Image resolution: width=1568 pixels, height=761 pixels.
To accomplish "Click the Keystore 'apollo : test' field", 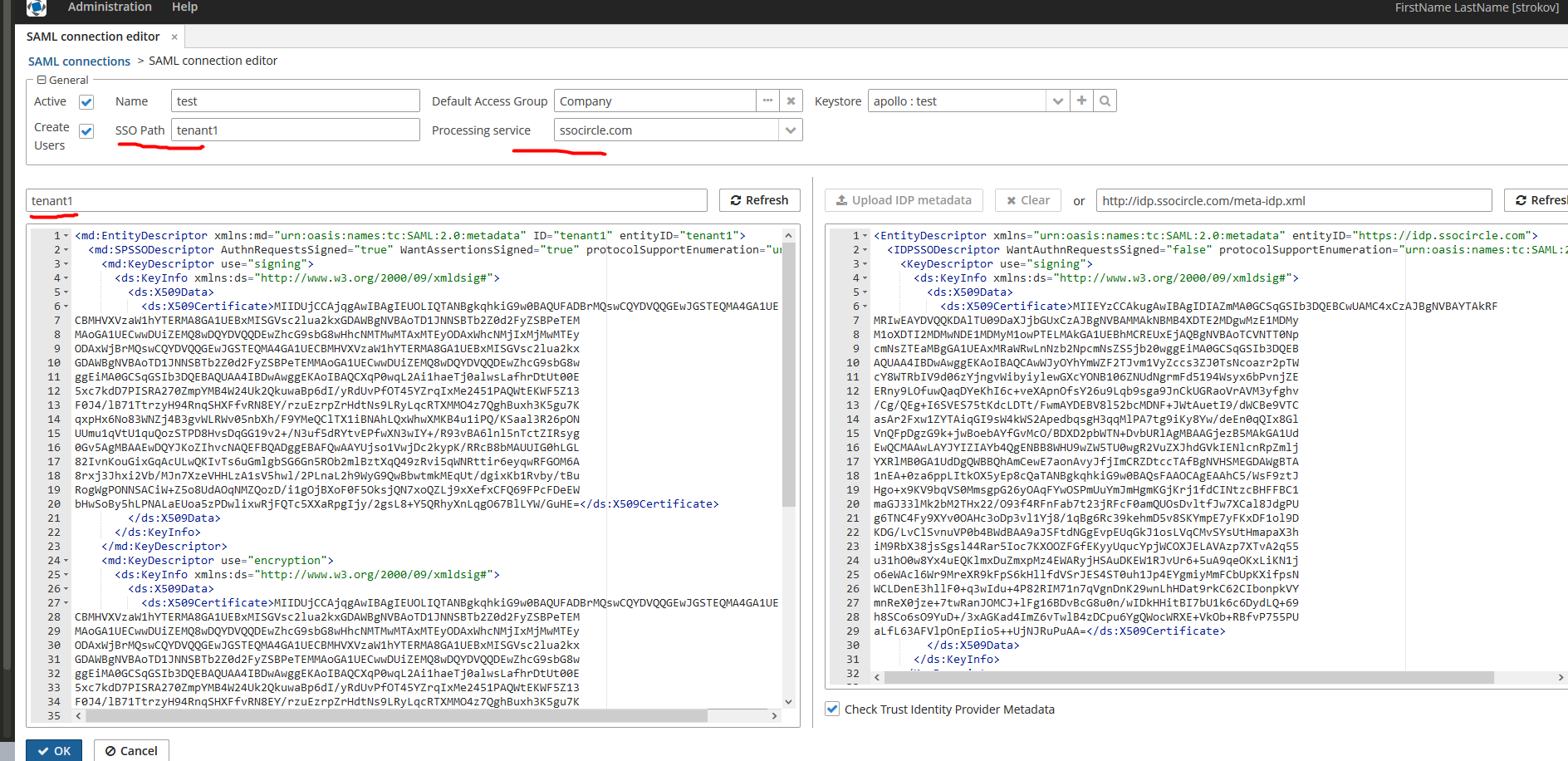I will click(957, 101).
